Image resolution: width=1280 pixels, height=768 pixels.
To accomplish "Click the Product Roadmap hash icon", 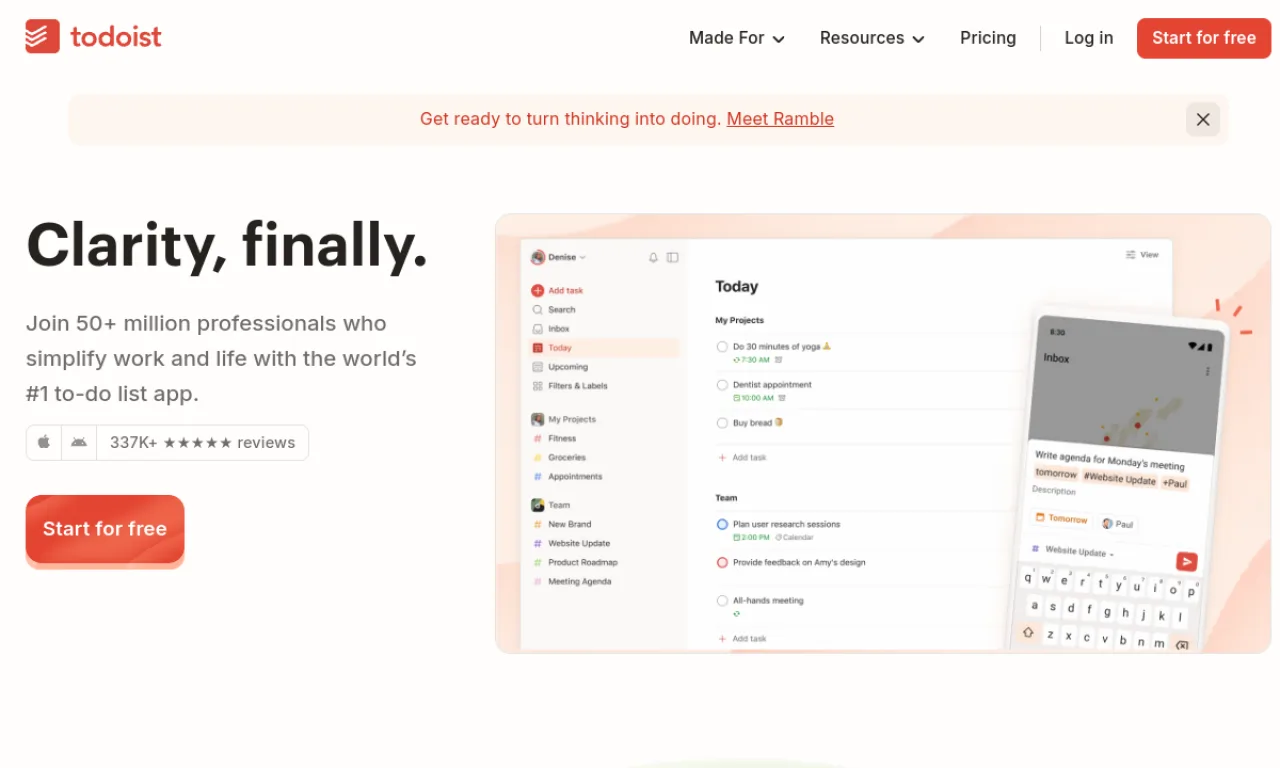I will (x=538, y=562).
